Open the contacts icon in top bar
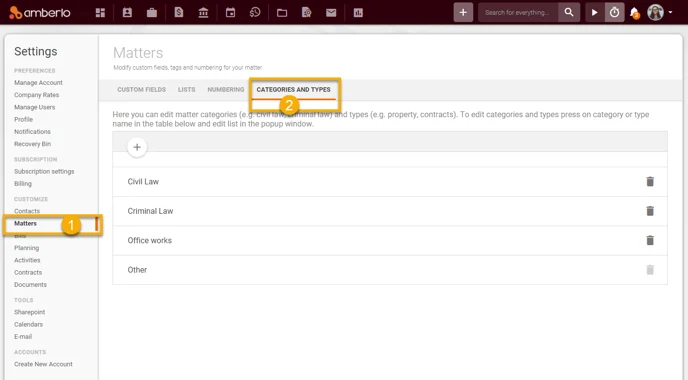The image size is (688, 380). click(127, 13)
